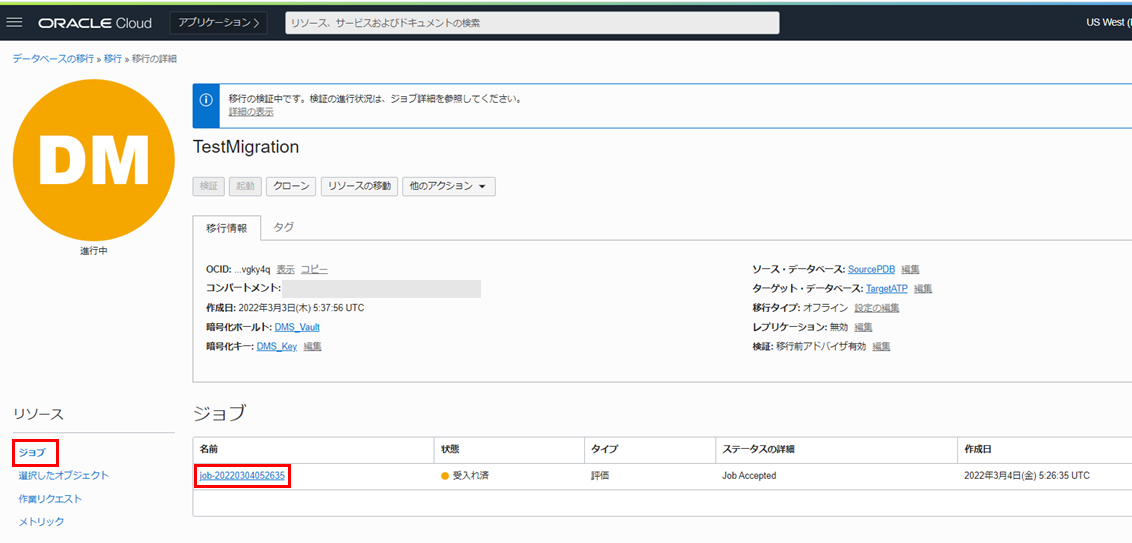Image resolution: width=1132 pixels, height=543 pixels.
Task: Select ジョブ in the resources sidebar
Action: (31, 453)
